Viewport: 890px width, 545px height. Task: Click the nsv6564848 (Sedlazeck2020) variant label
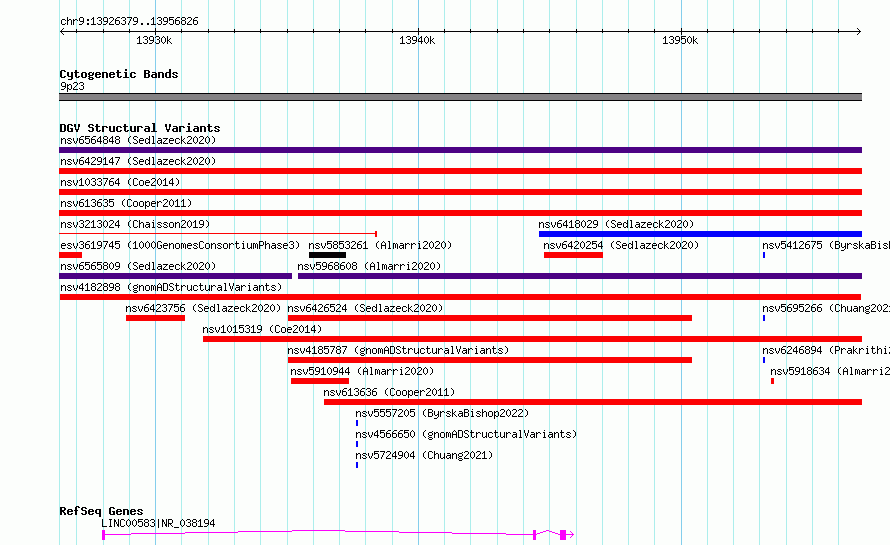(x=138, y=140)
